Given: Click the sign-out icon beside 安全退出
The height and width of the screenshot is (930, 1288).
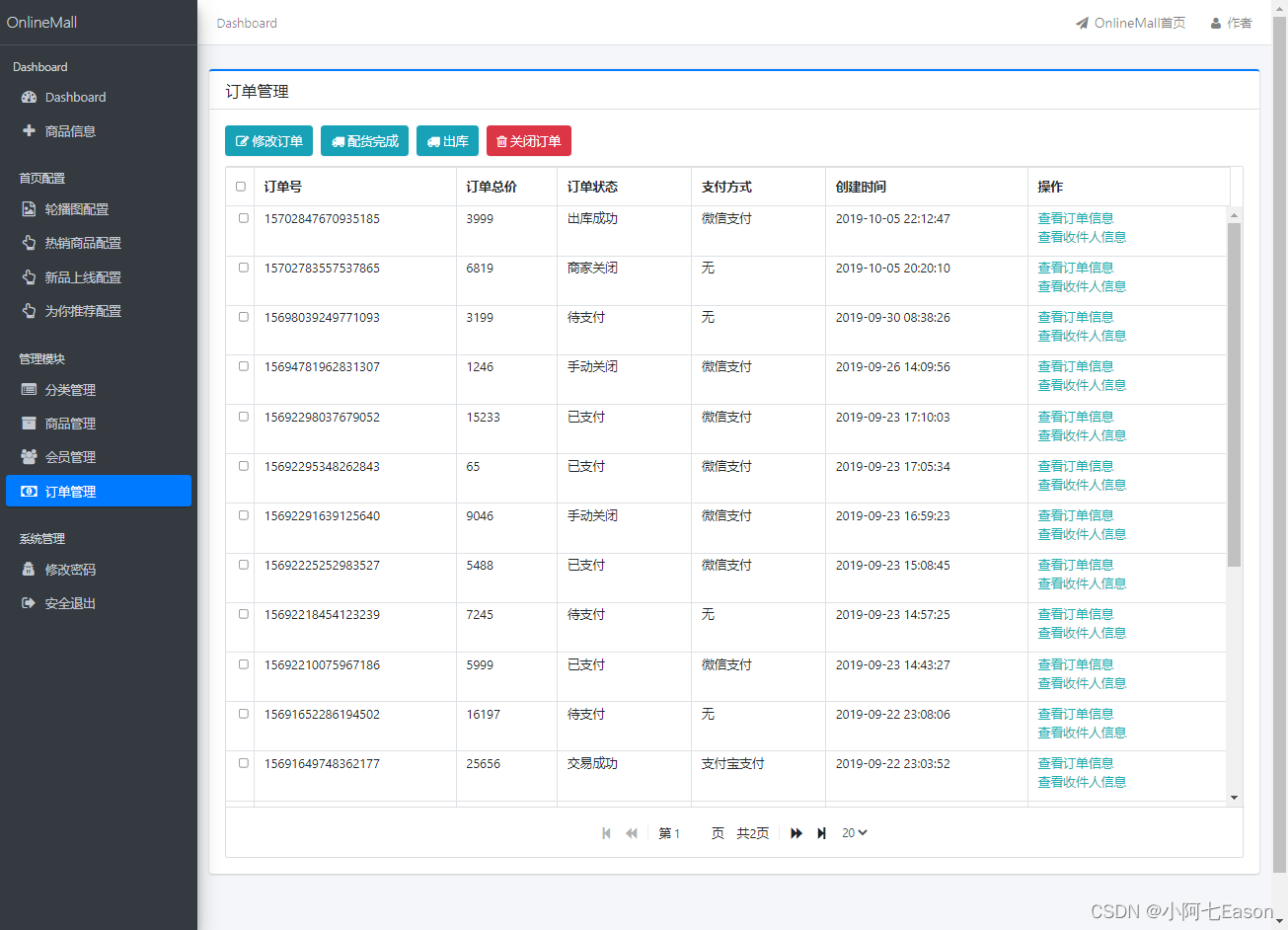Looking at the screenshot, I should (29, 603).
